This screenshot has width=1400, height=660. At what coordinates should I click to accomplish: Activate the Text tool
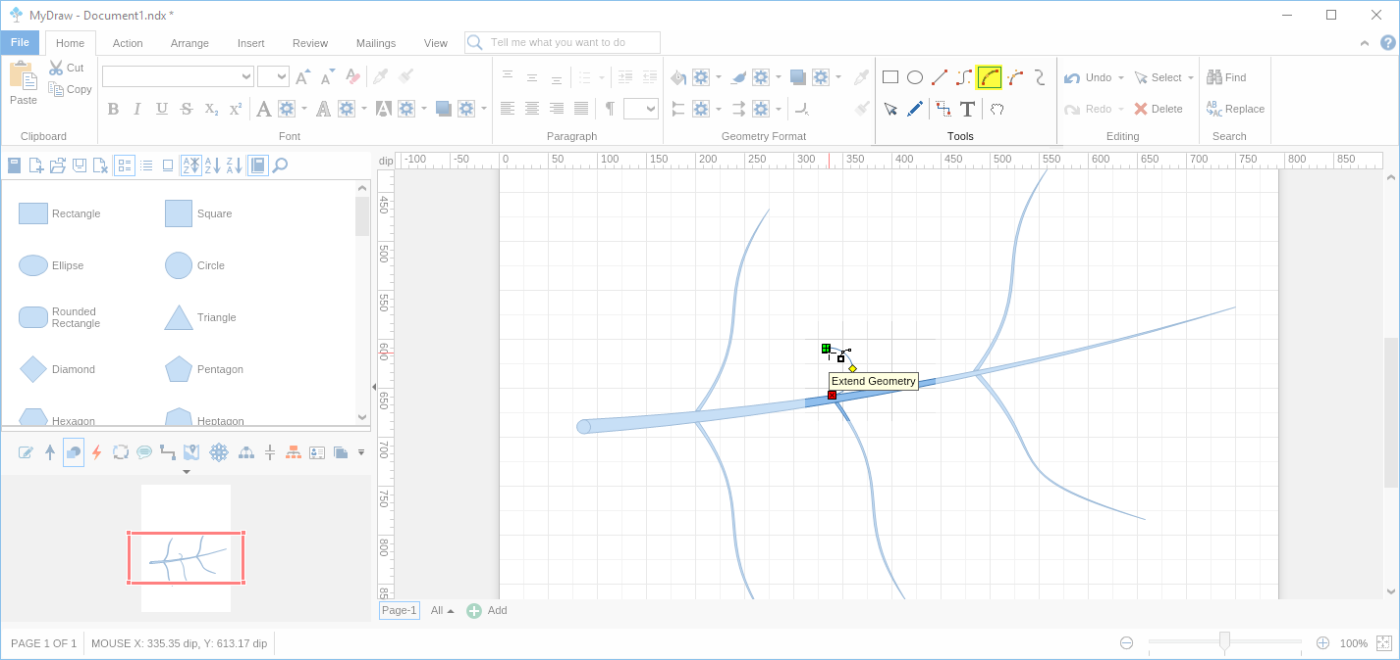(967, 109)
